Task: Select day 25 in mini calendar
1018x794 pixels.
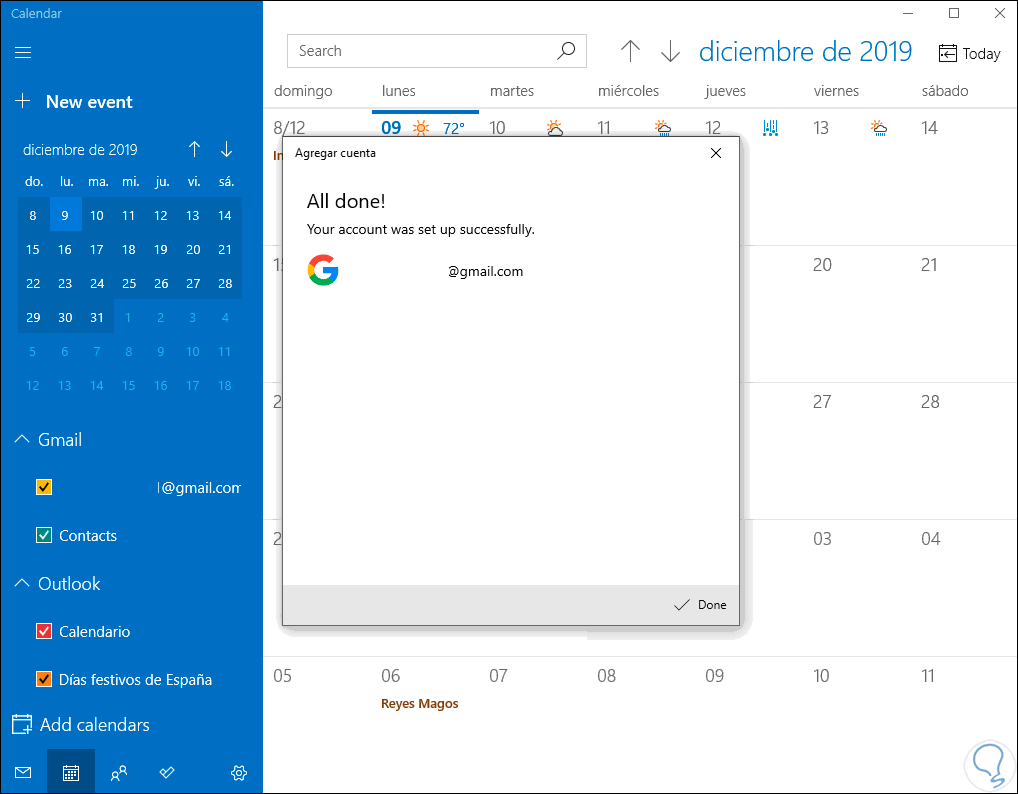Action: point(129,283)
